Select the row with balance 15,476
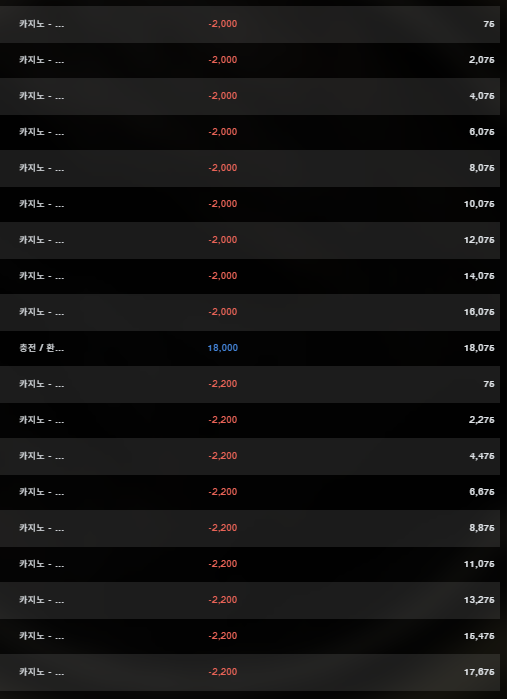The height and width of the screenshot is (699, 507). 250,636
